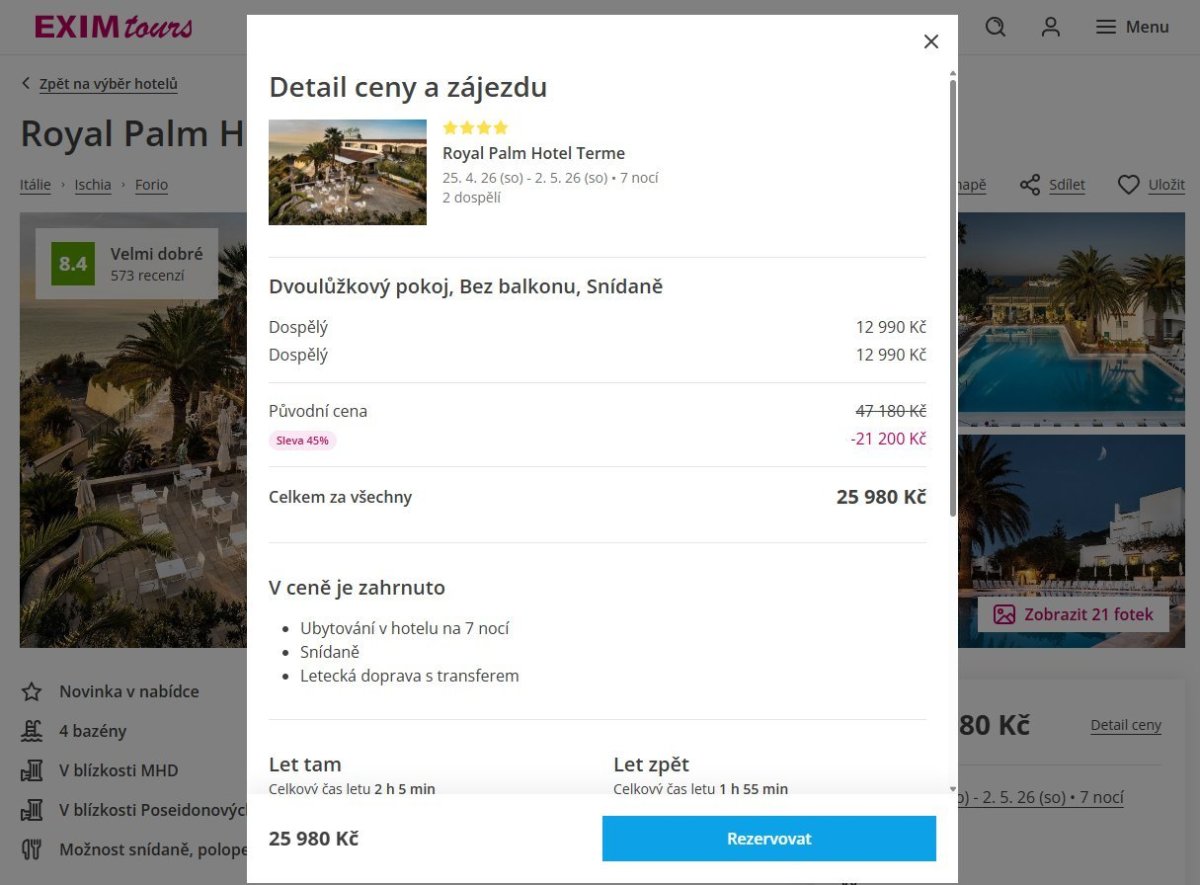
Task: Close the price detail dialog
Action: [931, 41]
